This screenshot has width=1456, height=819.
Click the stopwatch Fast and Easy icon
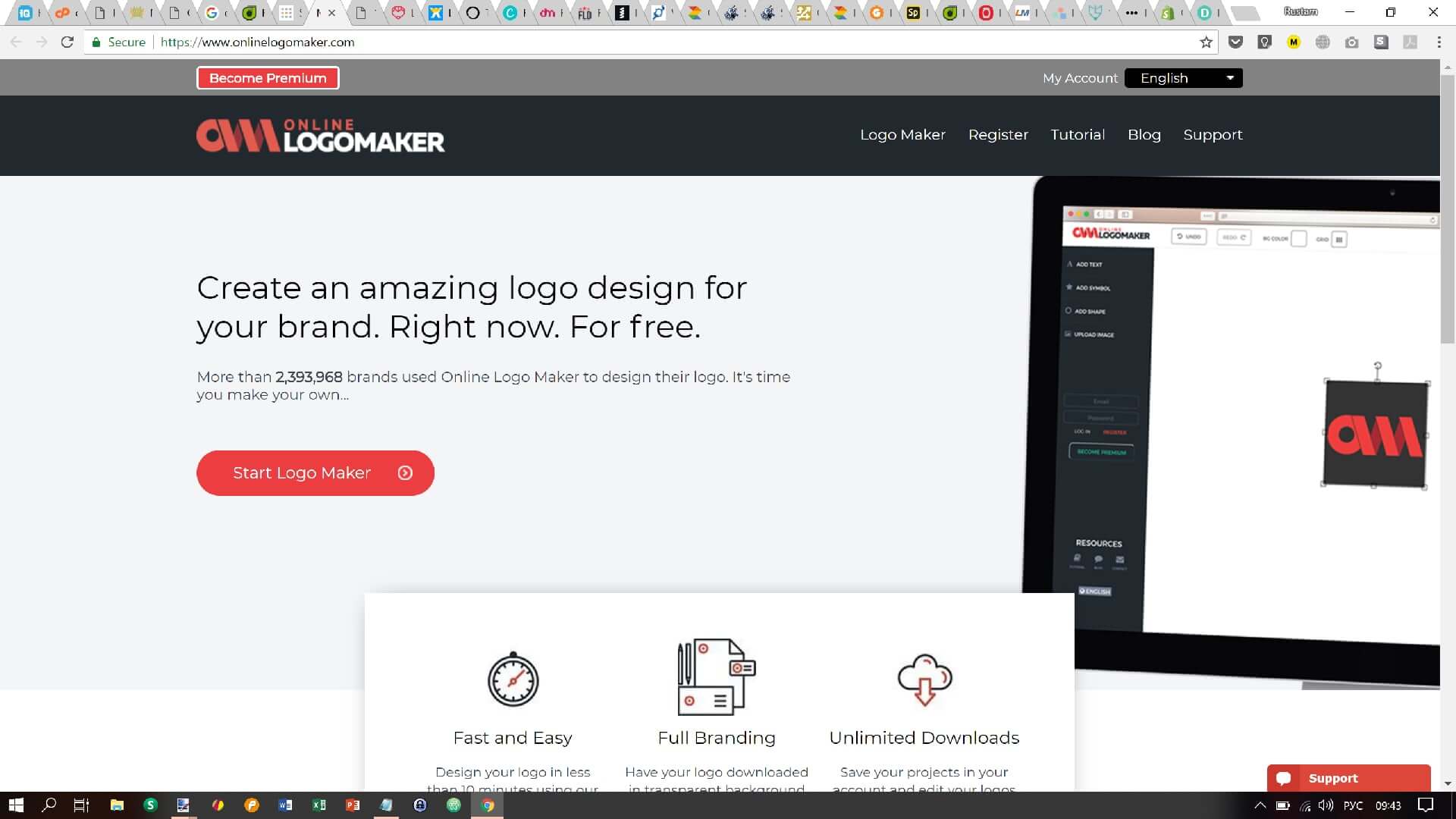click(513, 679)
